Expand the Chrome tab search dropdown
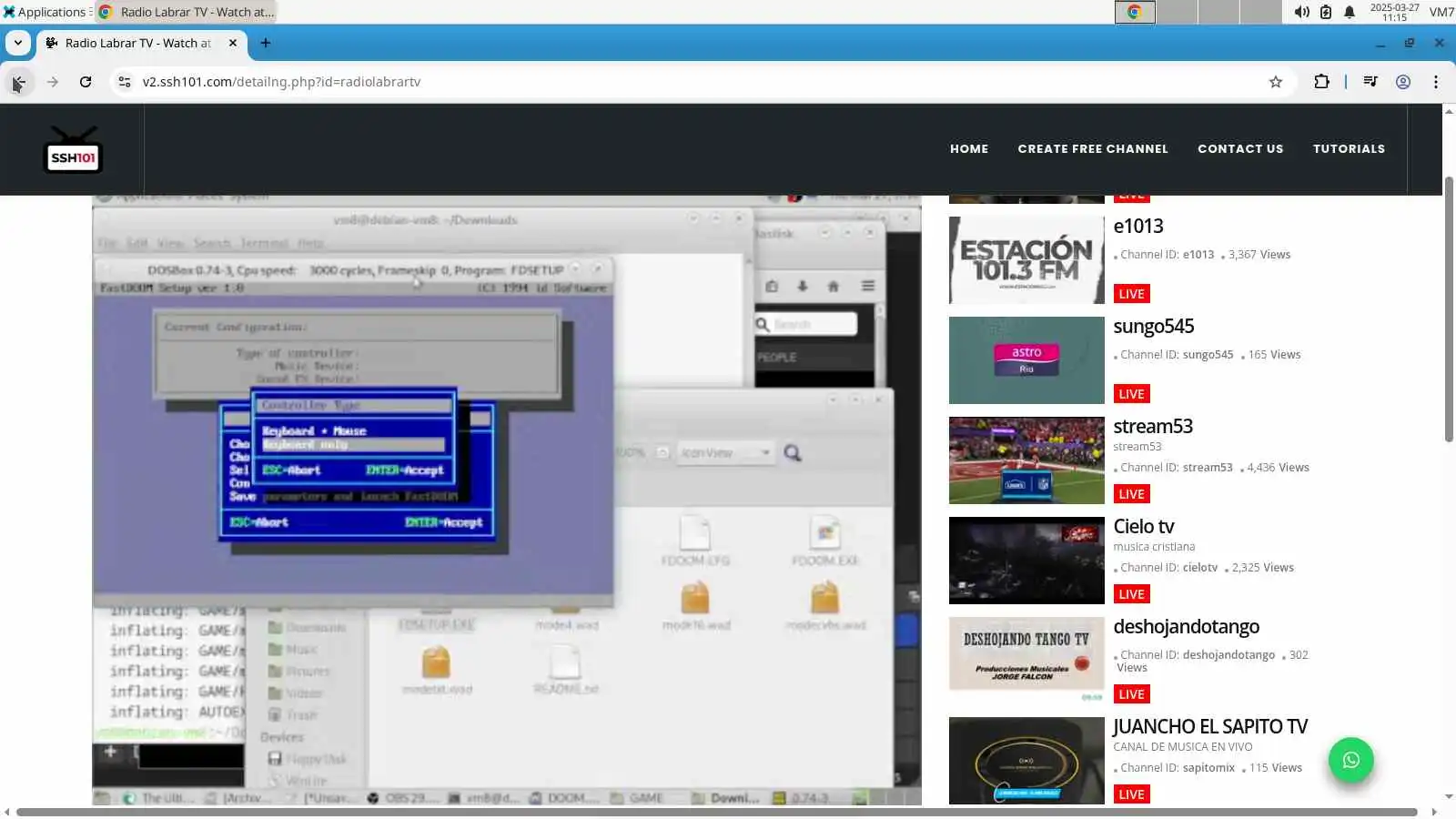Screen dimensions: 1456x819 click(18, 43)
